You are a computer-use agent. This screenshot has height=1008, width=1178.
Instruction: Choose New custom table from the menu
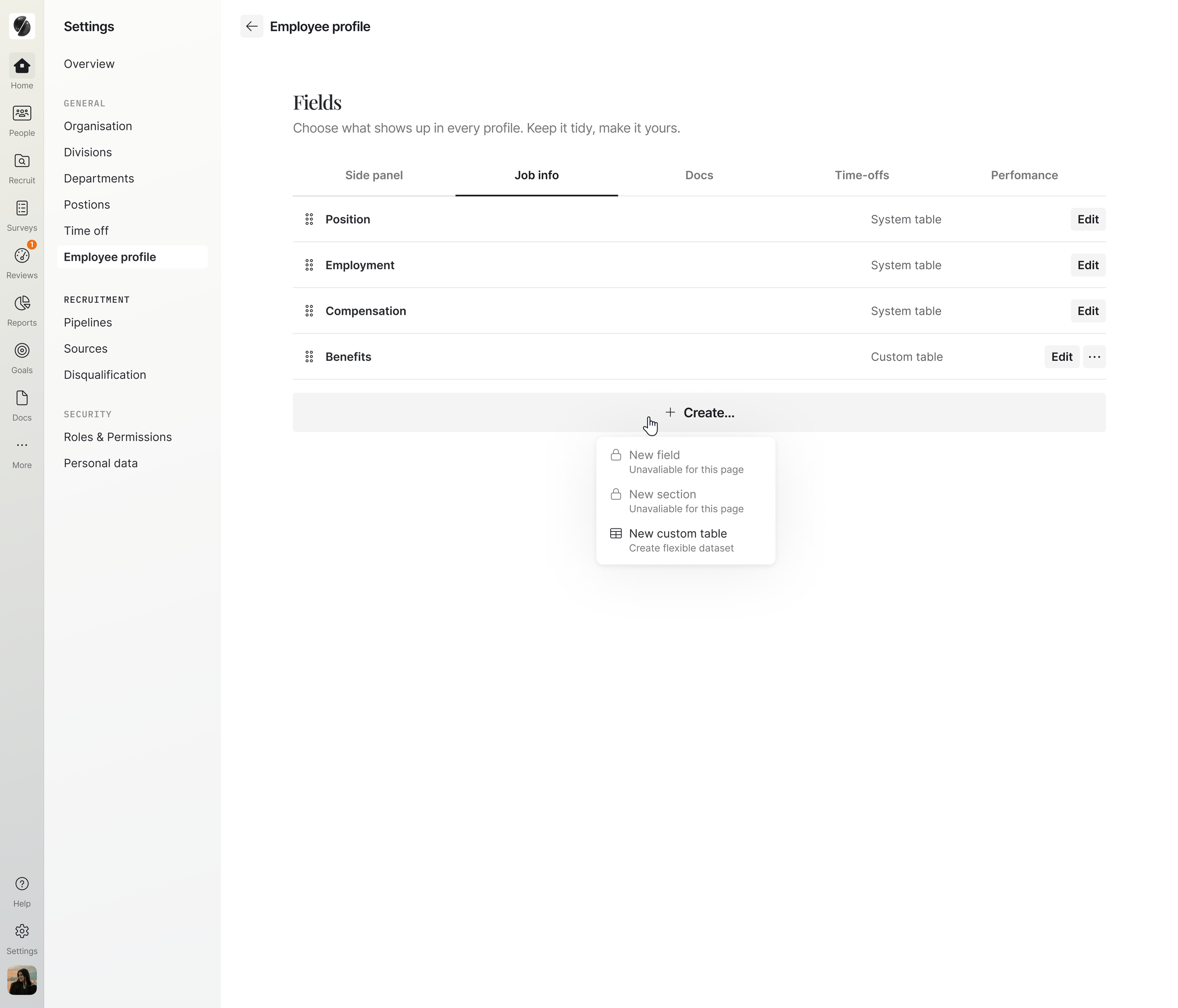coord(686,540)
